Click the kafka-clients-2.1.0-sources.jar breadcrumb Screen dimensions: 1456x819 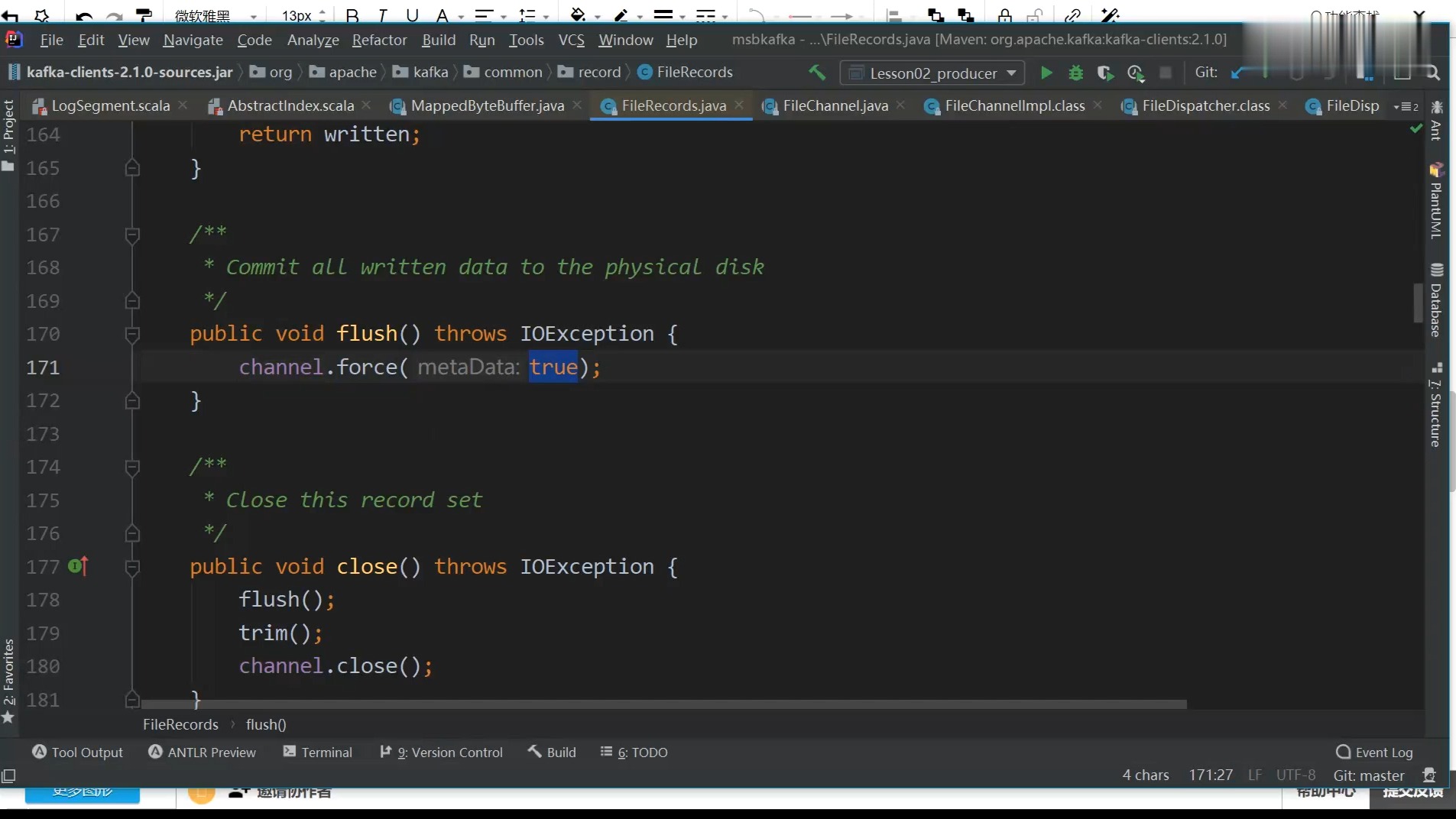122,73
